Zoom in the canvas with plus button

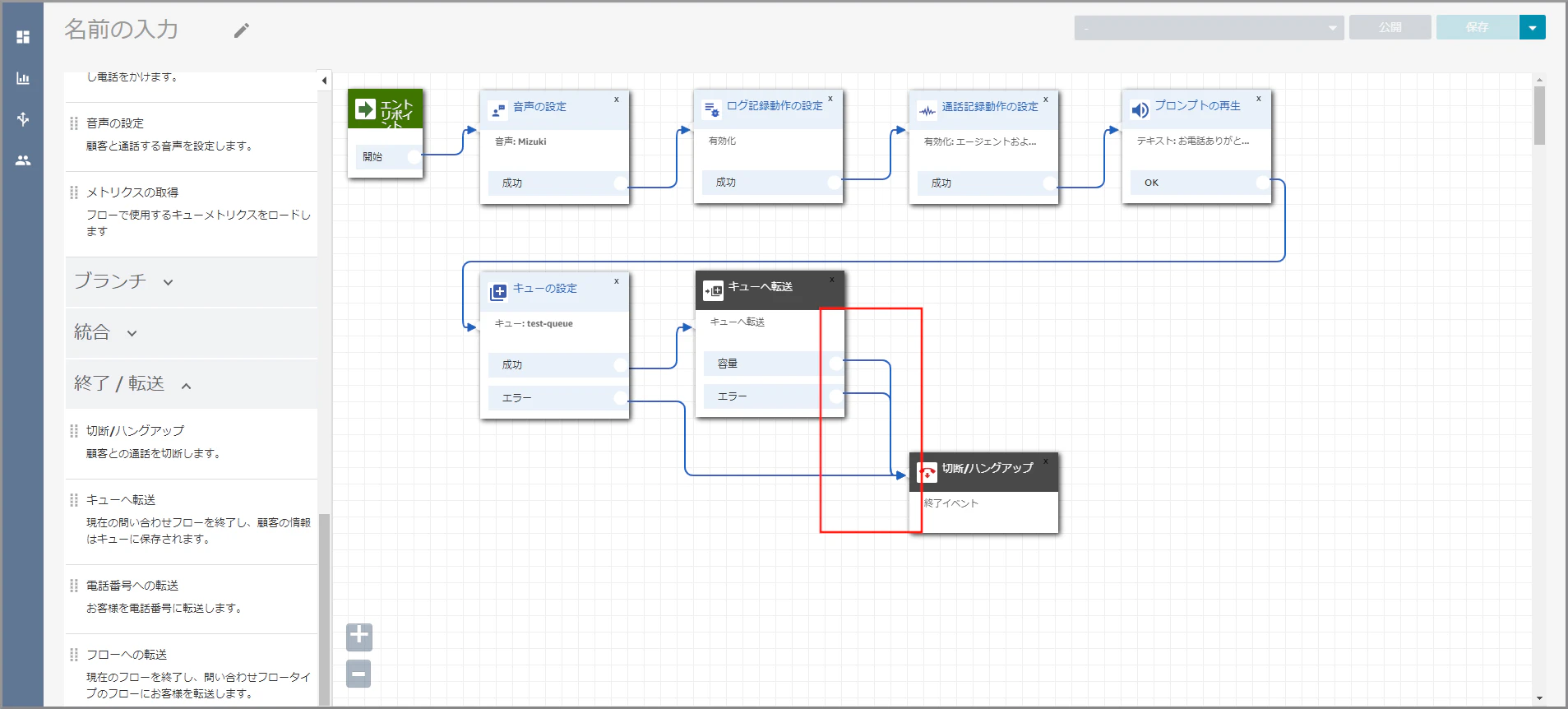pos(359,637)
